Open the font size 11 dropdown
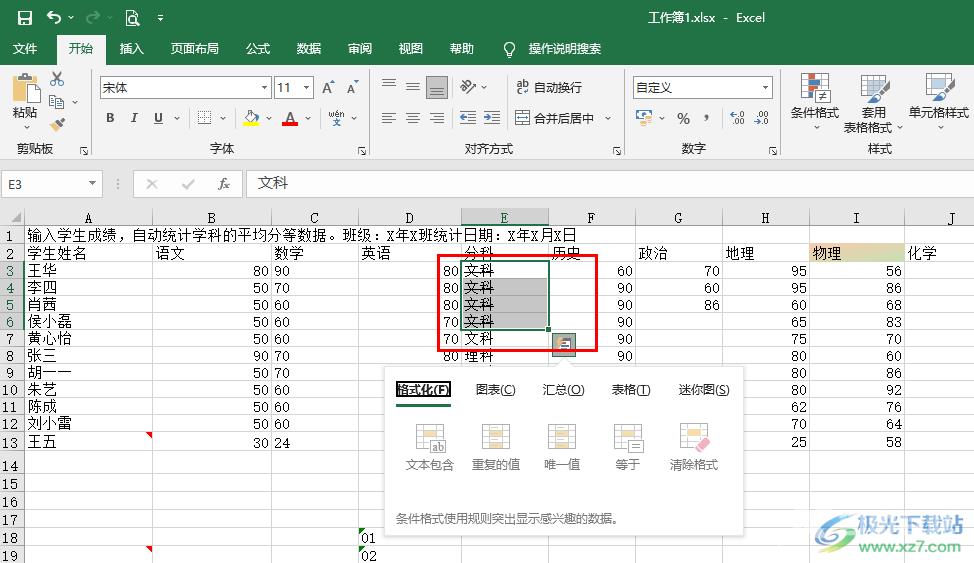Screen dimensions: 974x563 (x=306, y=88)
